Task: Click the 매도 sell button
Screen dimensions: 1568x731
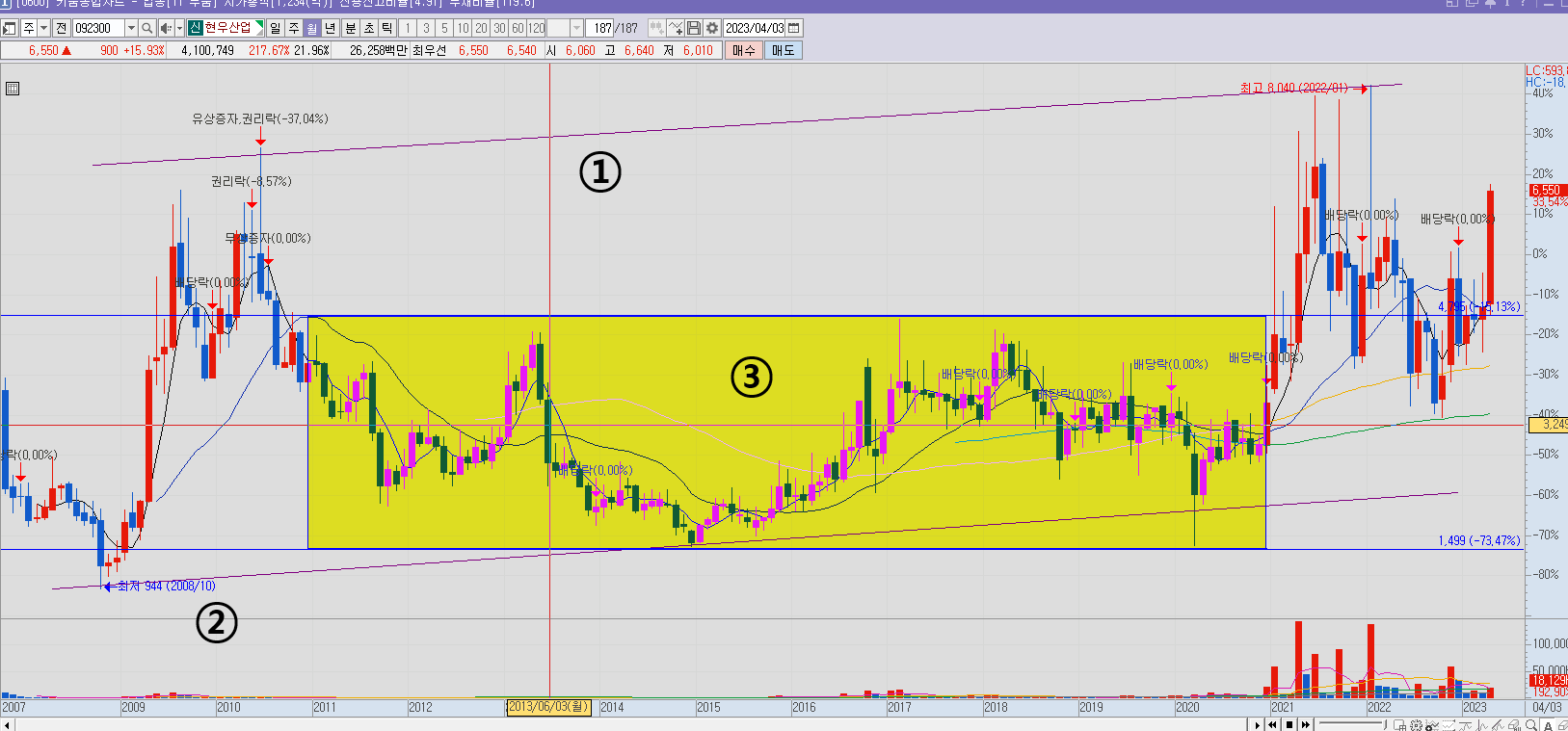Action: [783, 50]
